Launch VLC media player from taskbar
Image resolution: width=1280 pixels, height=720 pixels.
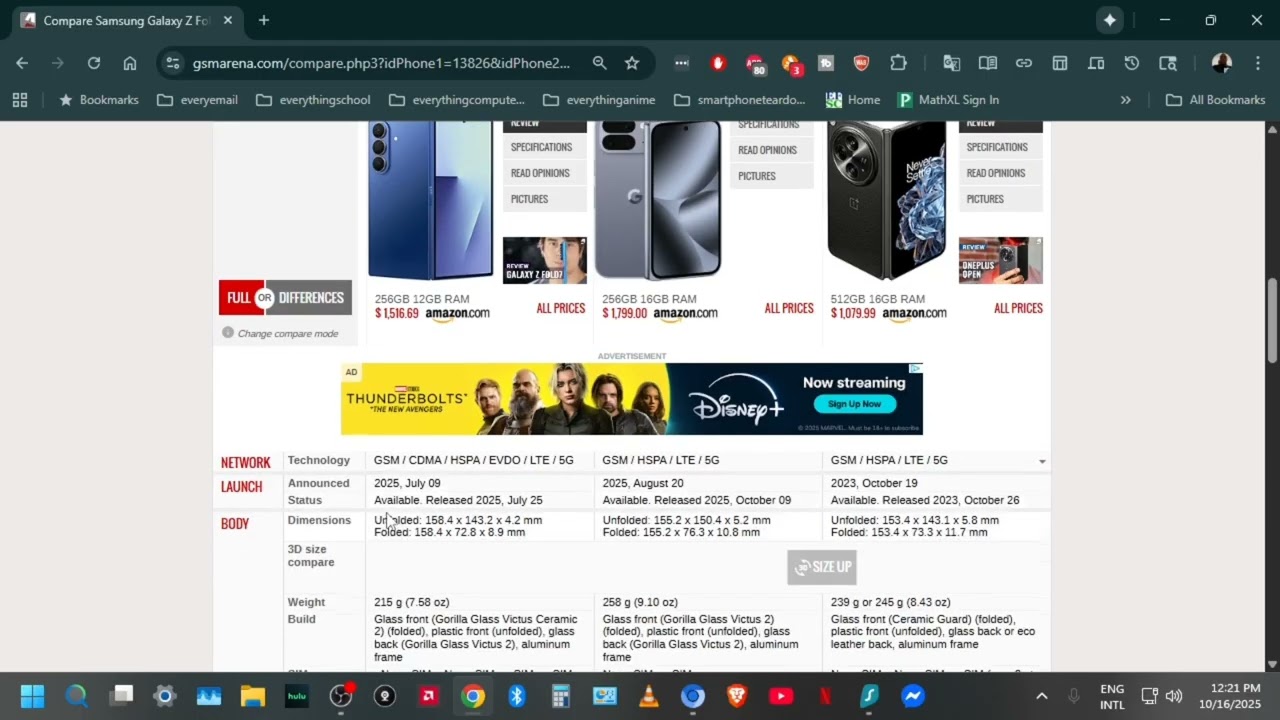(649, 696)
